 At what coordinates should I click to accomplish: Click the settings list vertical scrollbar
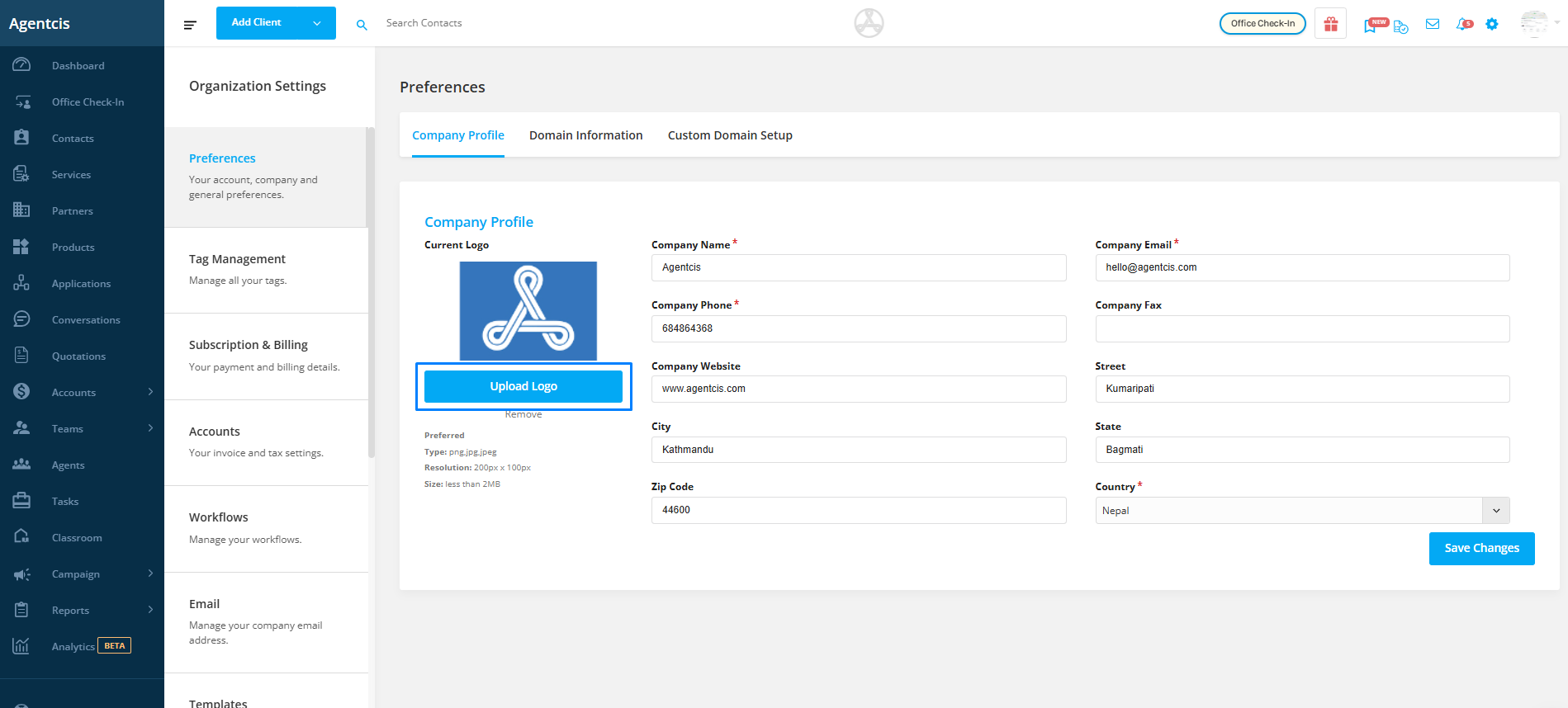(x=372, y=292)
